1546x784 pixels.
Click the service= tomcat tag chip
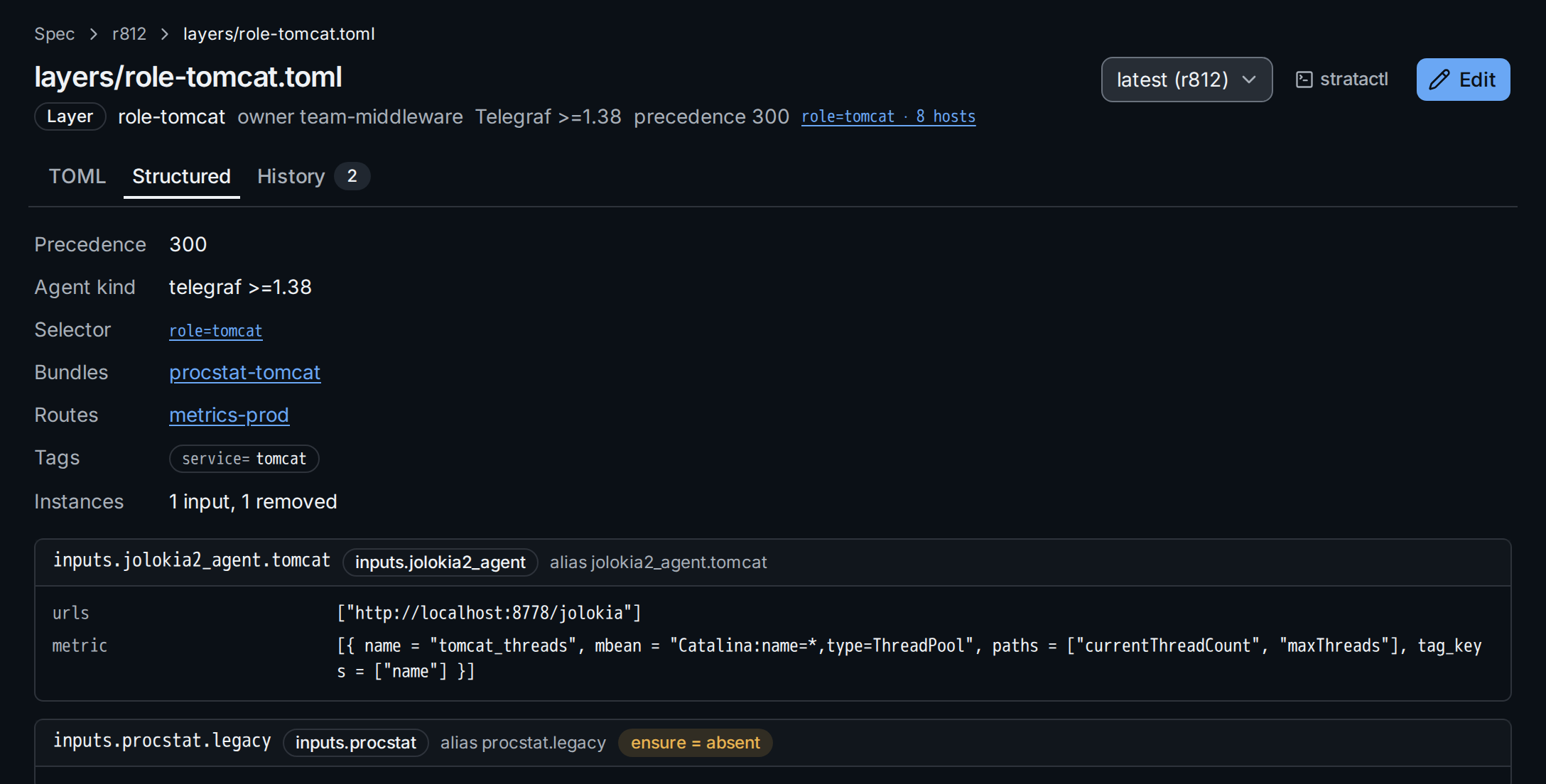pos(244,459)
